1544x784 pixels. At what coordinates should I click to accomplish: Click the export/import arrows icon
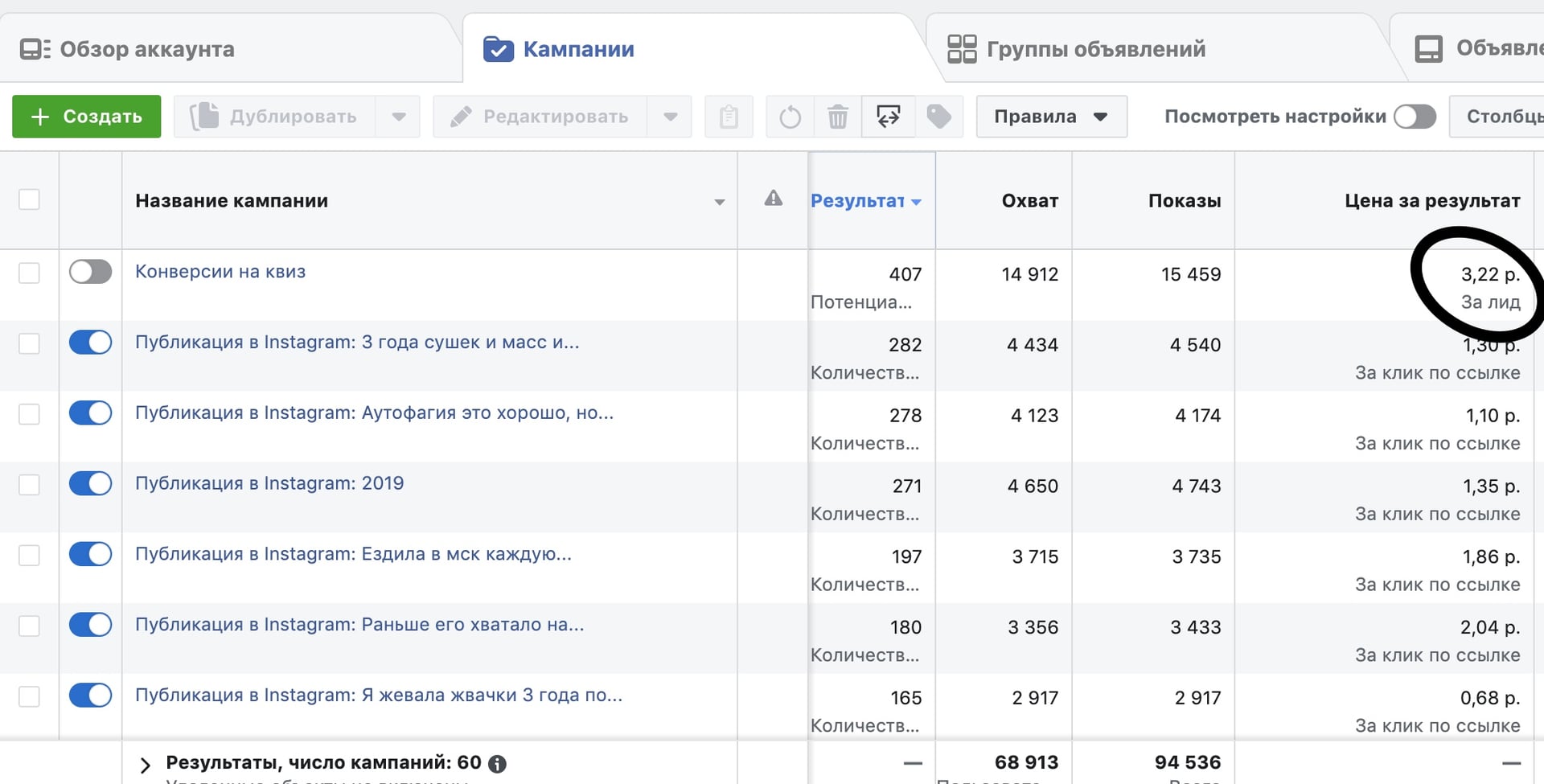tap(888, 117)
